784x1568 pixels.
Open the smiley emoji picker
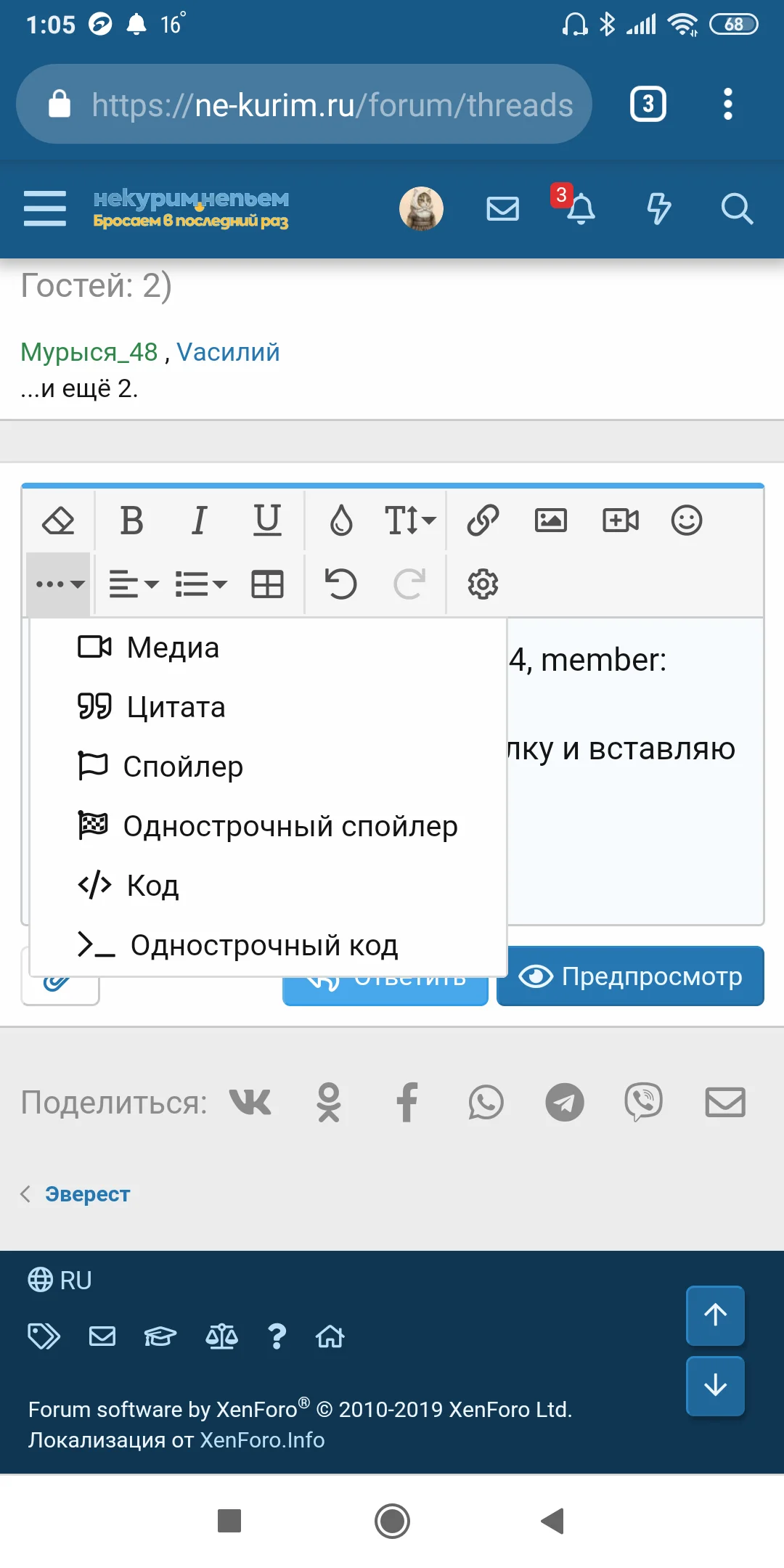coord(686,520)
